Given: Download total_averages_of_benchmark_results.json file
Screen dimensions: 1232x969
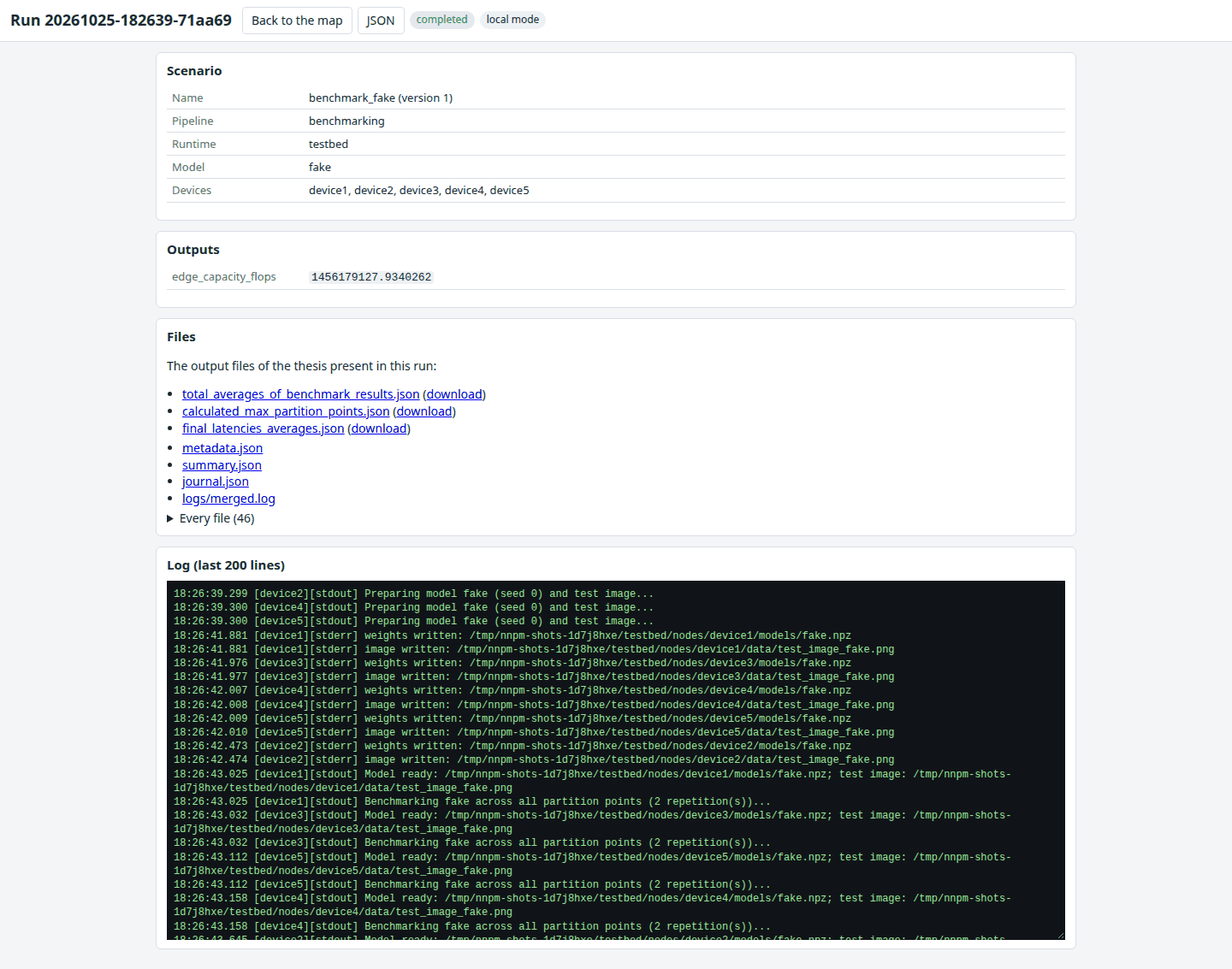Looking at the screenshot, I should coord(454,394).
